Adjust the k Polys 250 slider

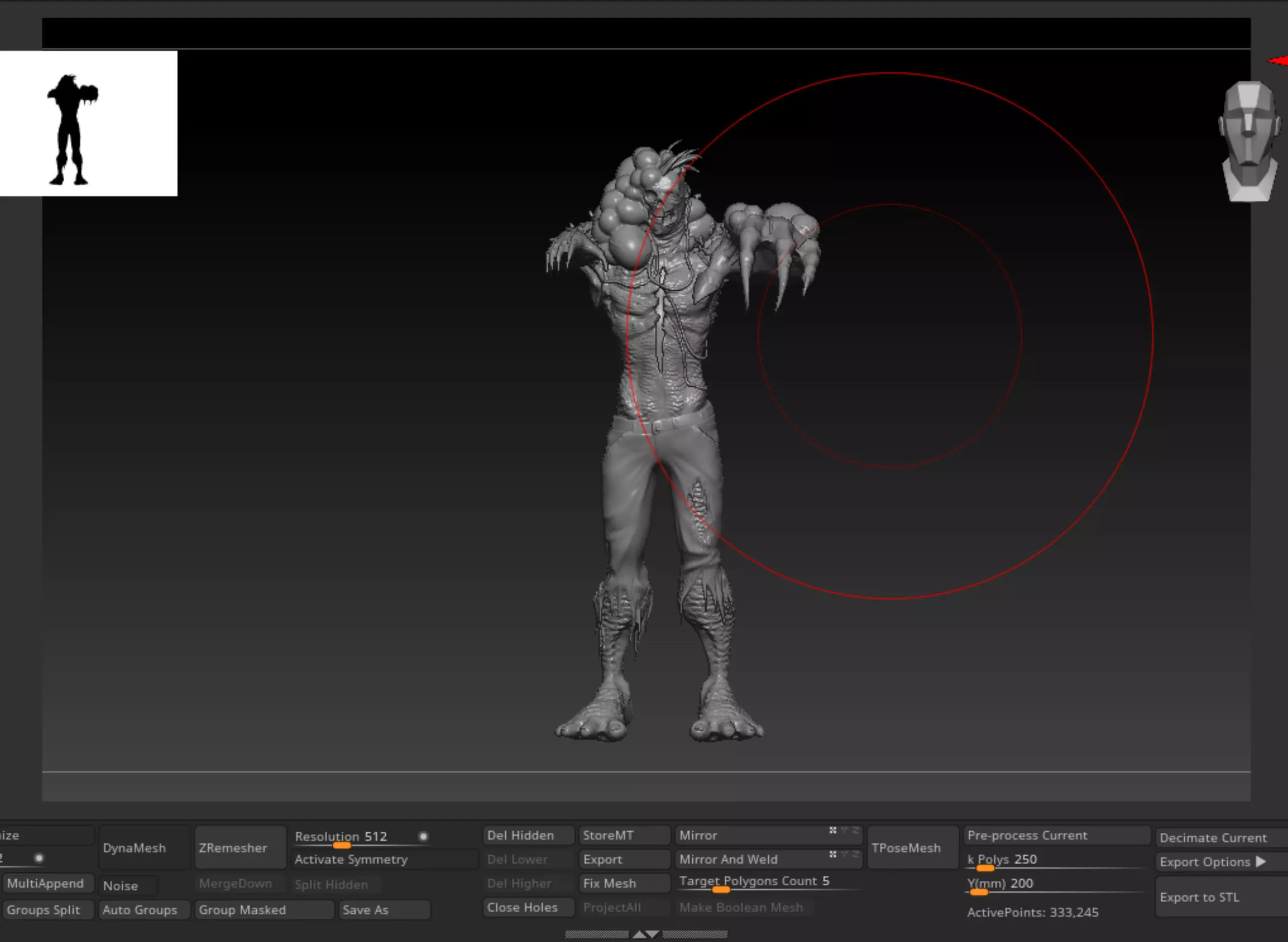pos(1055,861)
